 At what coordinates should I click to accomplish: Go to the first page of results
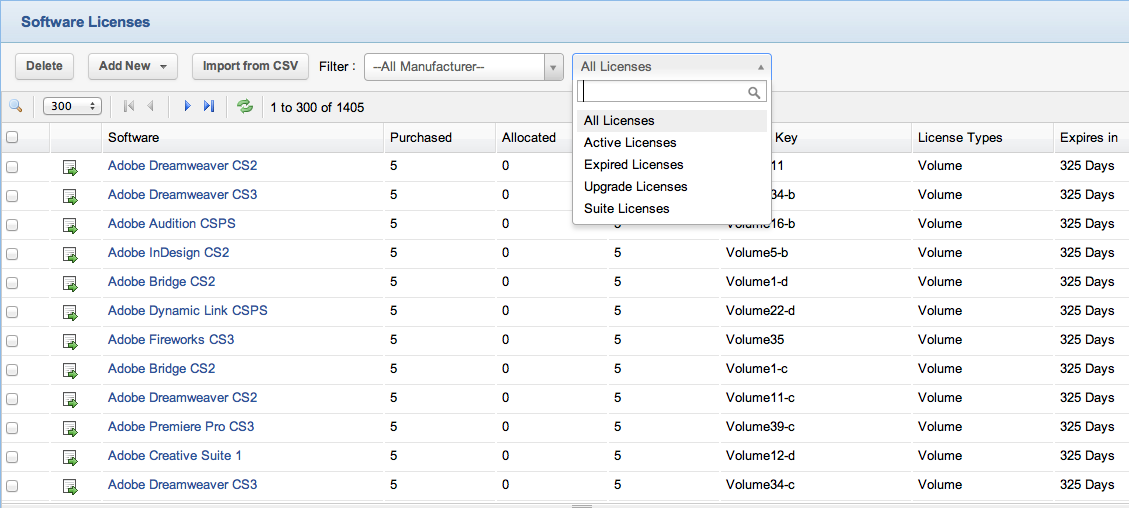click(129, 106)
